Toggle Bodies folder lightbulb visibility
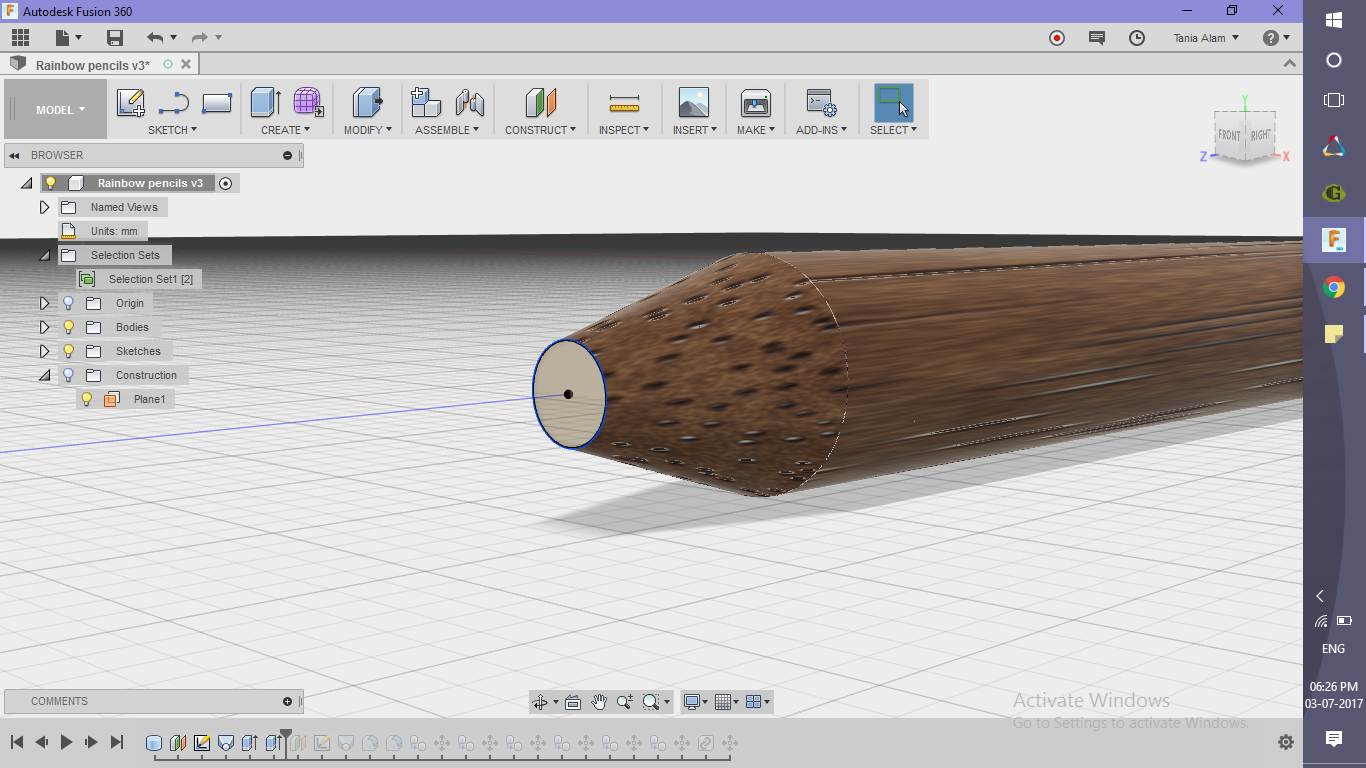Screen dimensions: 1366x768 [x=69, y=327]
